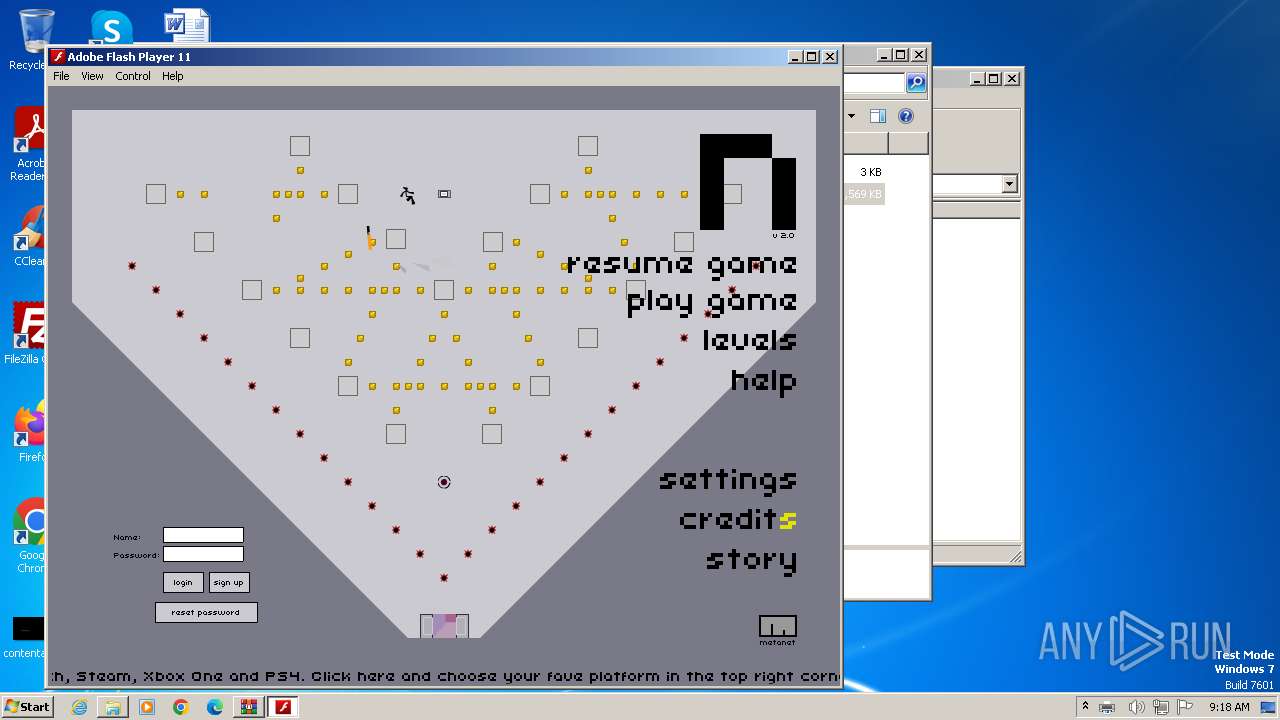Open Acrobat Reader desktop shortcut

(30, 144)
